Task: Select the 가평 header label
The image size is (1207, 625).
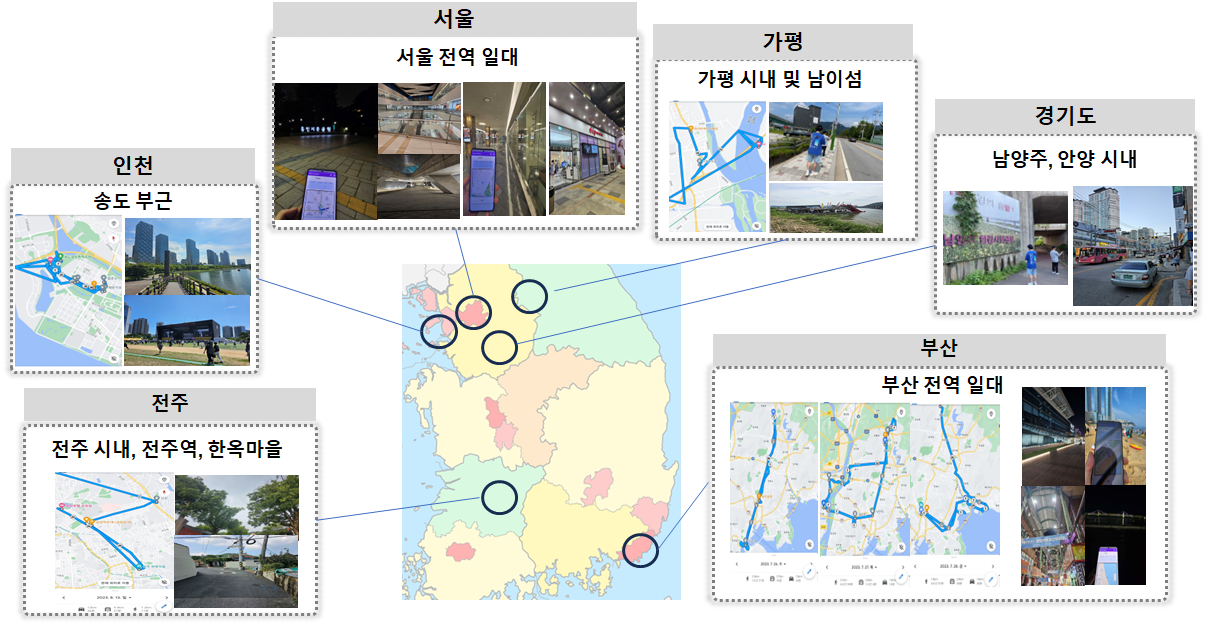Action: [783, 42]
